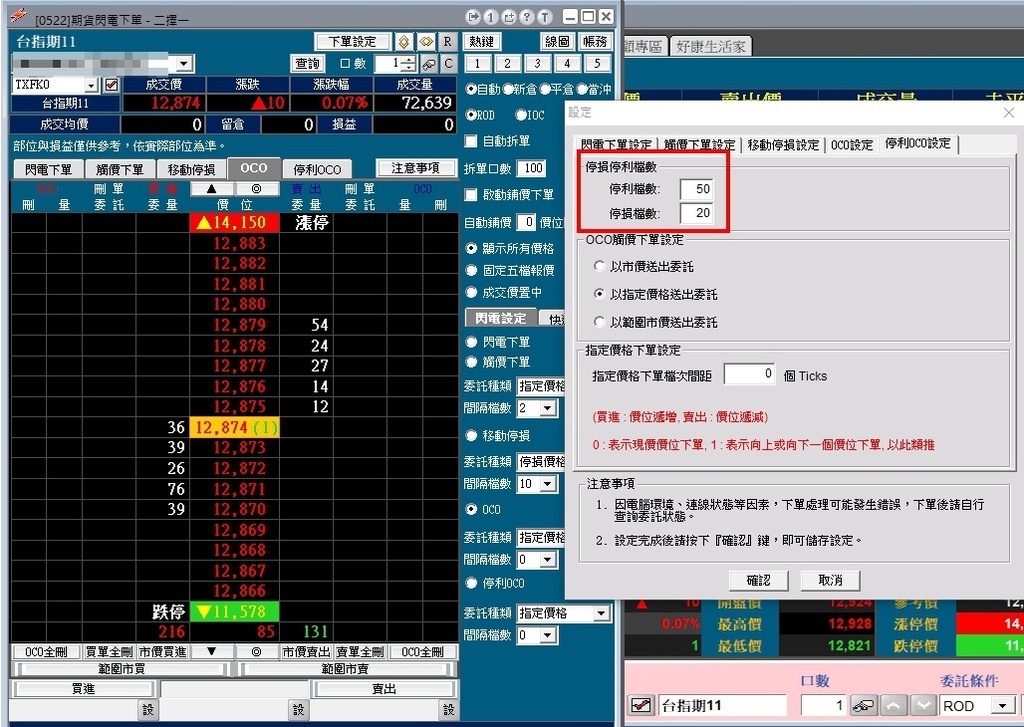Open 移動停損設定 tab in dialog
1024x727 pixels.
click(783, 144)
